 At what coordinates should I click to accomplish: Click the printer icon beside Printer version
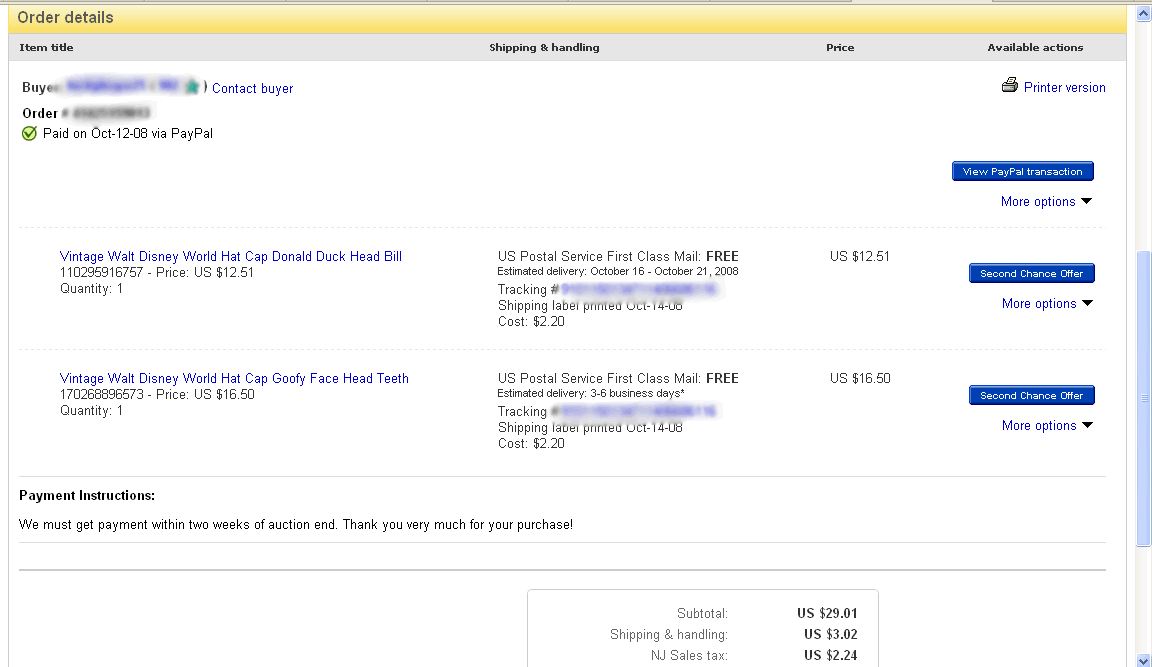coord(1009,86)
